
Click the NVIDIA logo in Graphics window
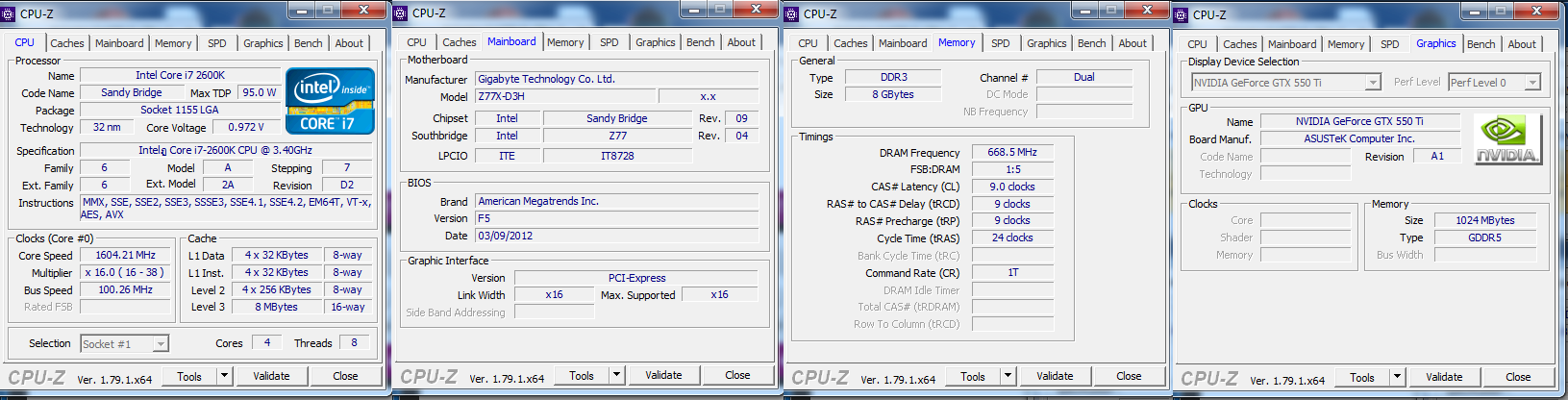click(x=1507, y=139)
